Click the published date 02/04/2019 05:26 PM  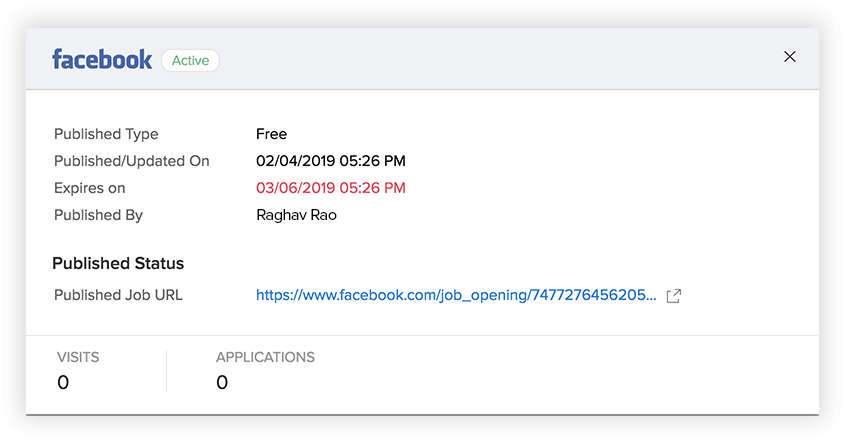[330, 161]
